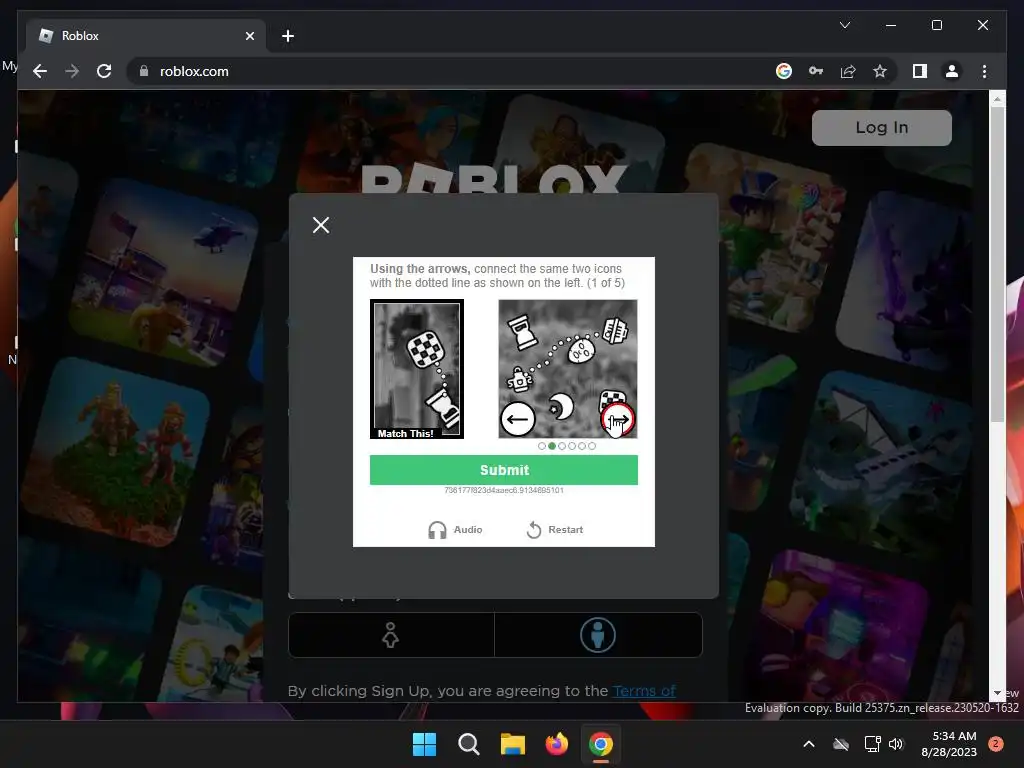Image resolution: width=1024 pixels, height=768 pixels.
Task: Open the Chrome profile menu
Action: [952, 71]
